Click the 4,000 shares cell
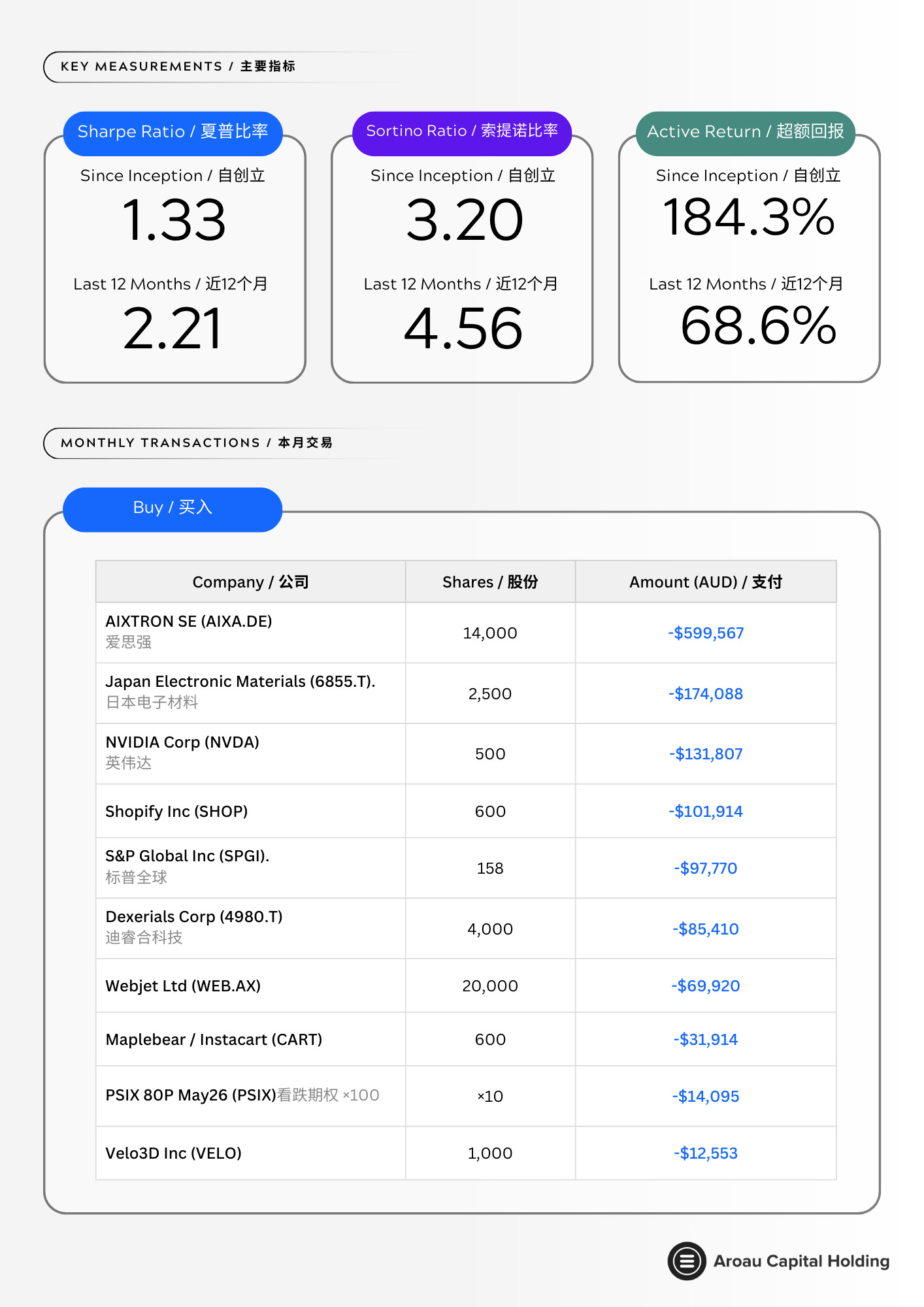Image resolution: width=924 pixels, height=1307 pixels. (490, 929)
